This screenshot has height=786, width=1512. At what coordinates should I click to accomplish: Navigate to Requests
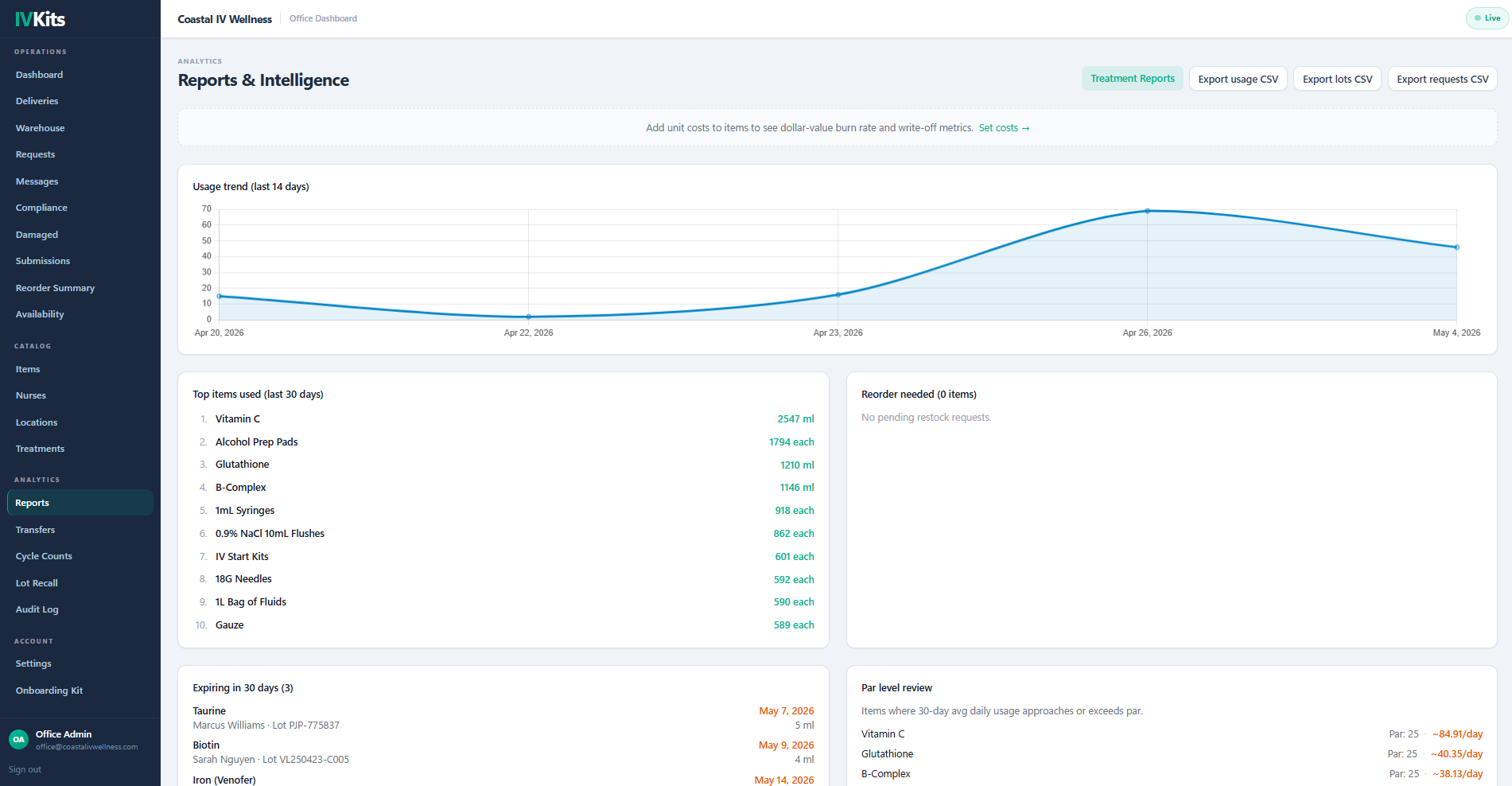pos(35,154)
